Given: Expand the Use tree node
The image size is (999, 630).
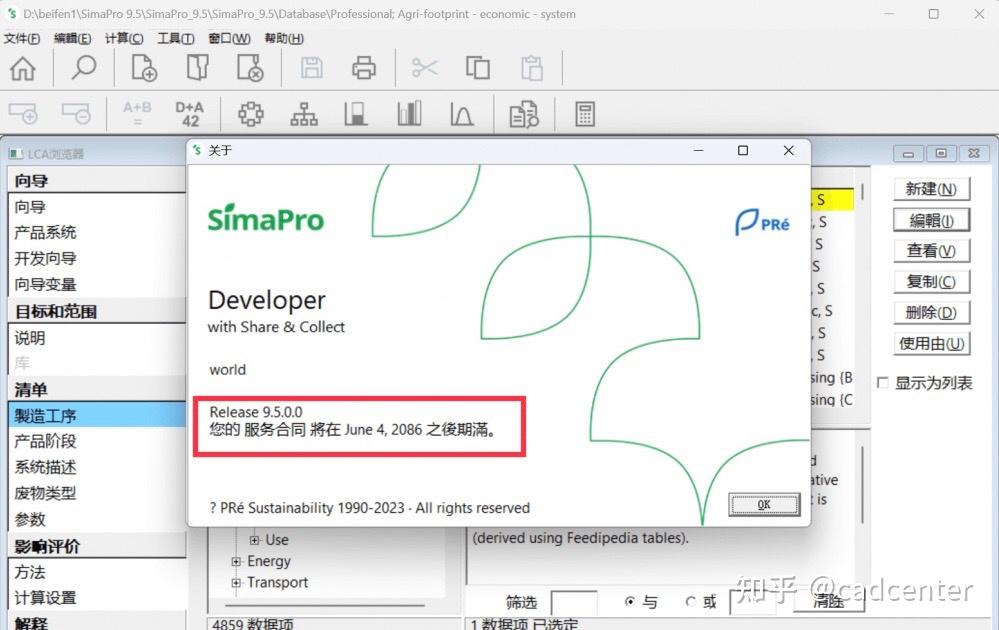Looking at the screenshot, I should (255, 539).
